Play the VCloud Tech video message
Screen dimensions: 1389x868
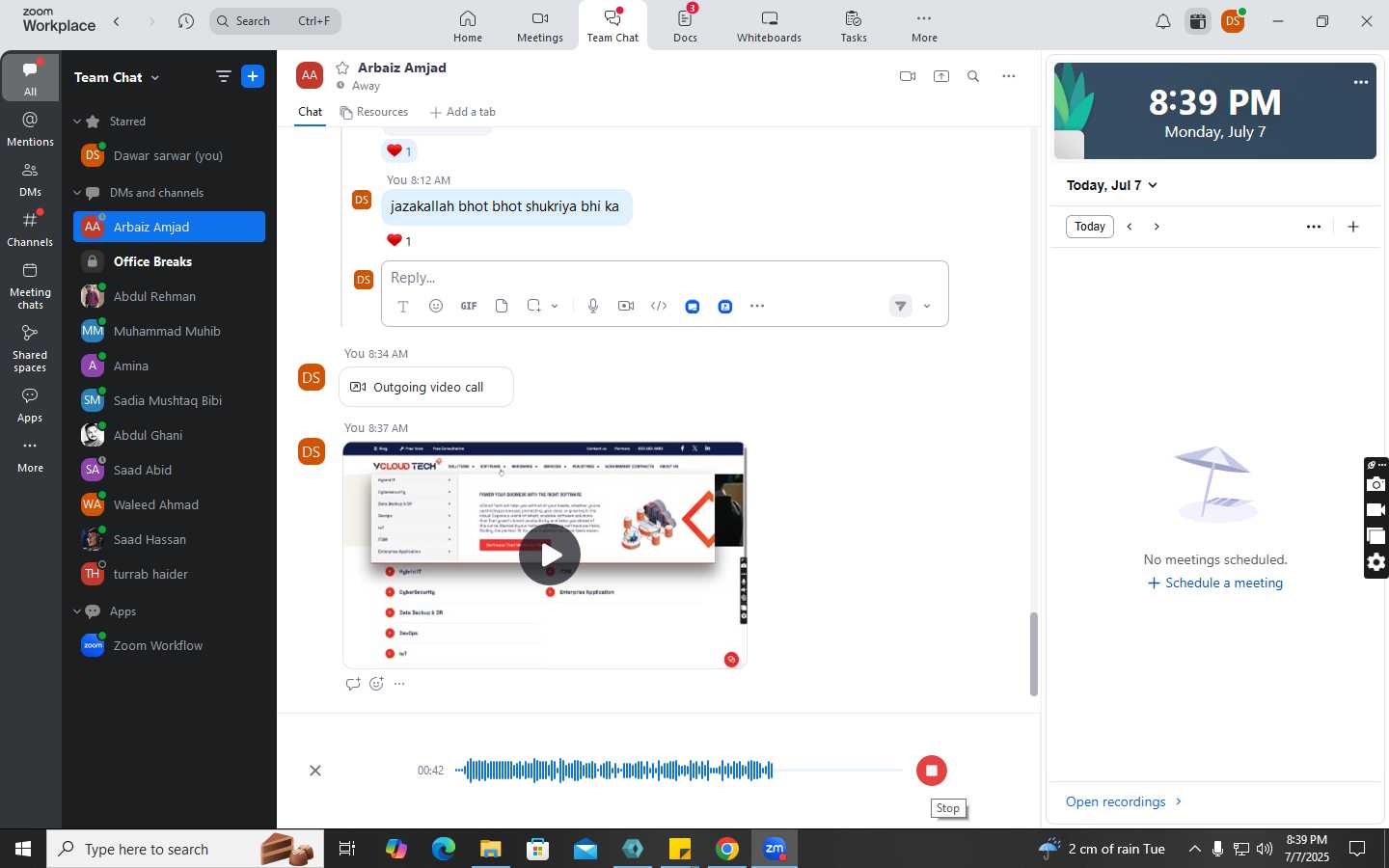[x=550, y=555]
